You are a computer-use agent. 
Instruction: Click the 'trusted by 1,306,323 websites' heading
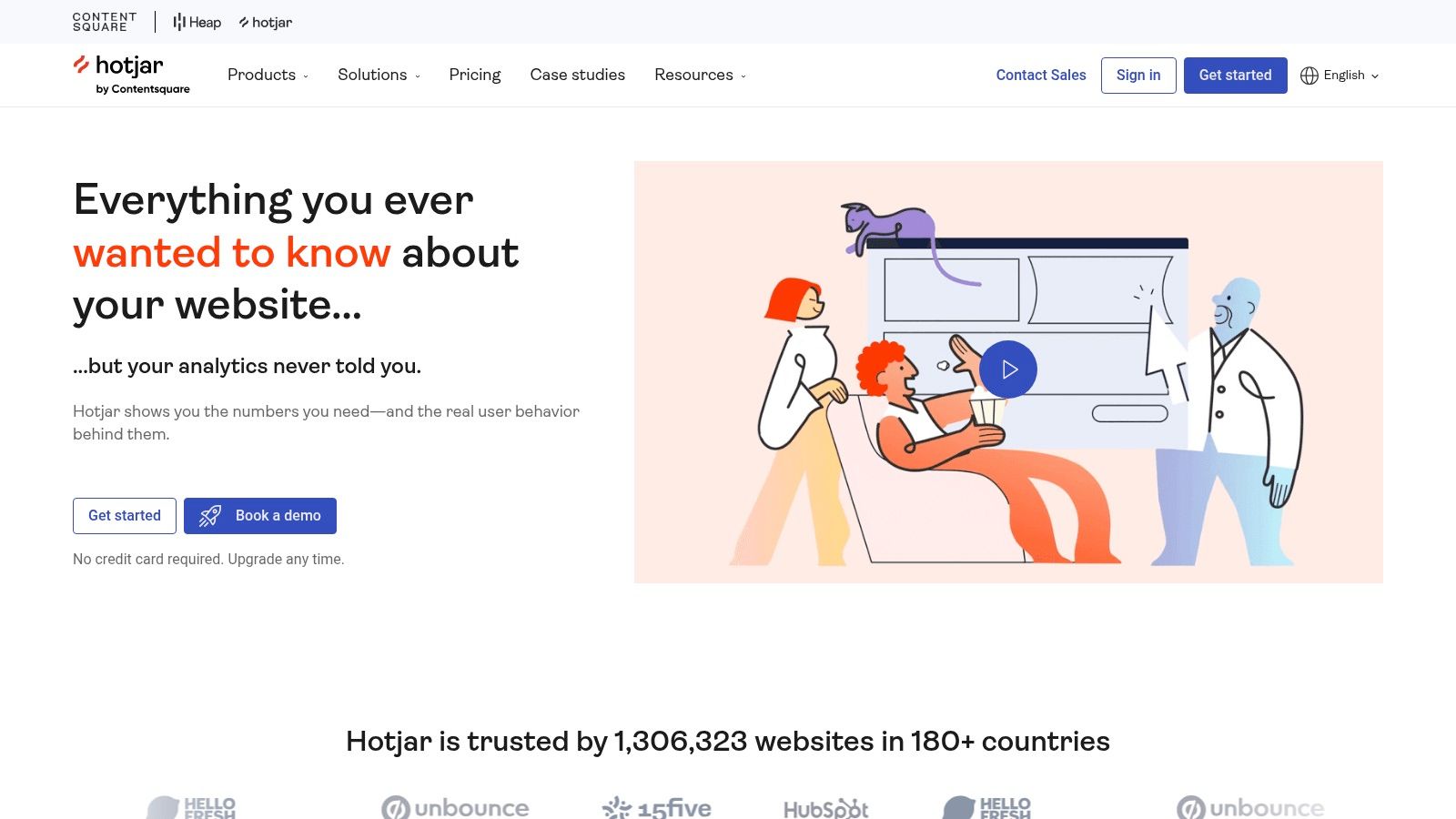pos(728,742)
